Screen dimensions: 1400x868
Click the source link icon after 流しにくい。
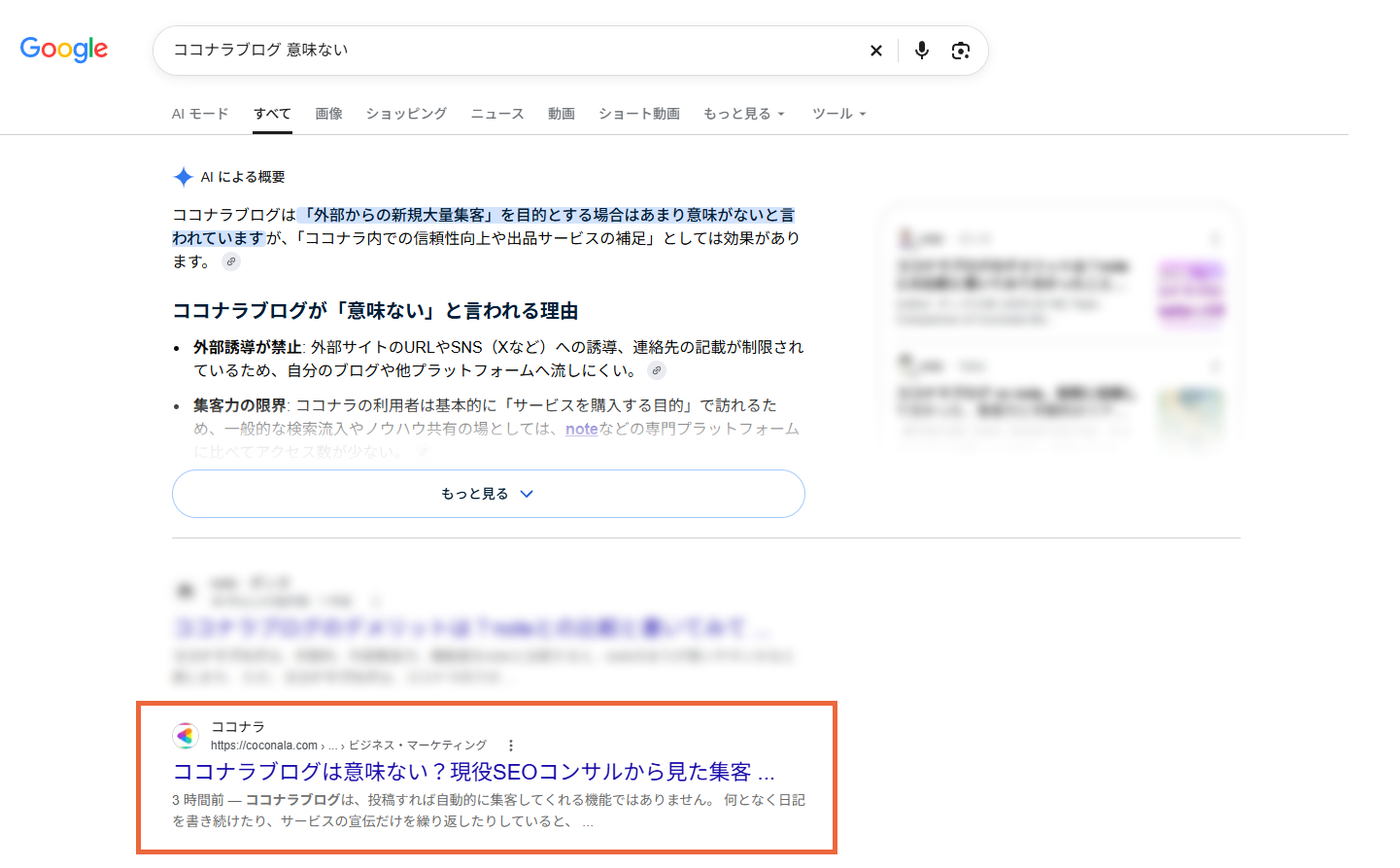click(657, 370)
